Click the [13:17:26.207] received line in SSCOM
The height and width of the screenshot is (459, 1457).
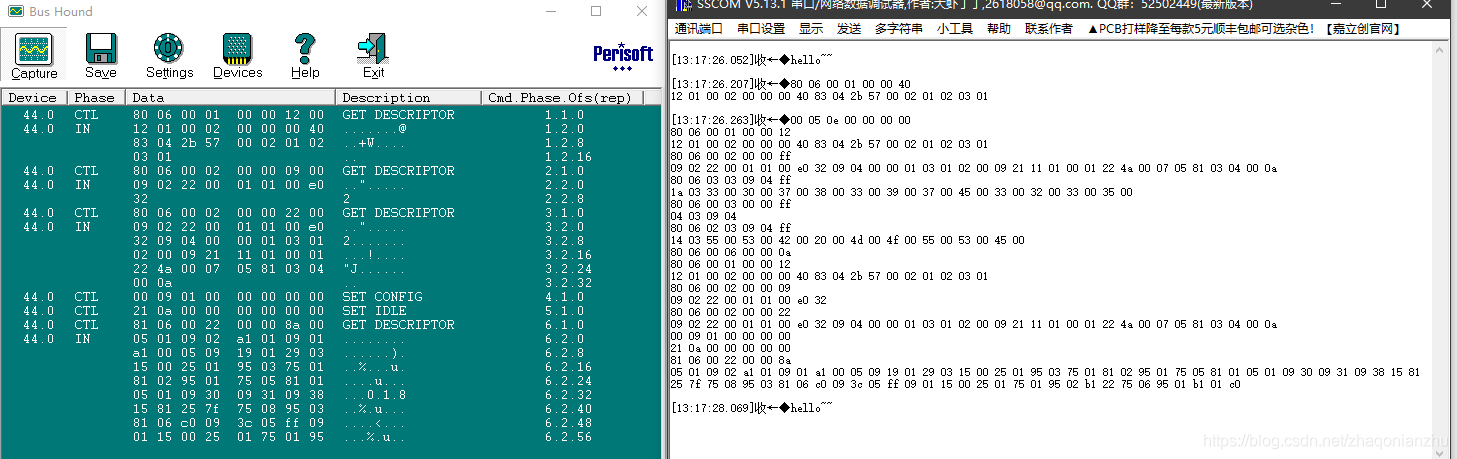click(792, 84)
